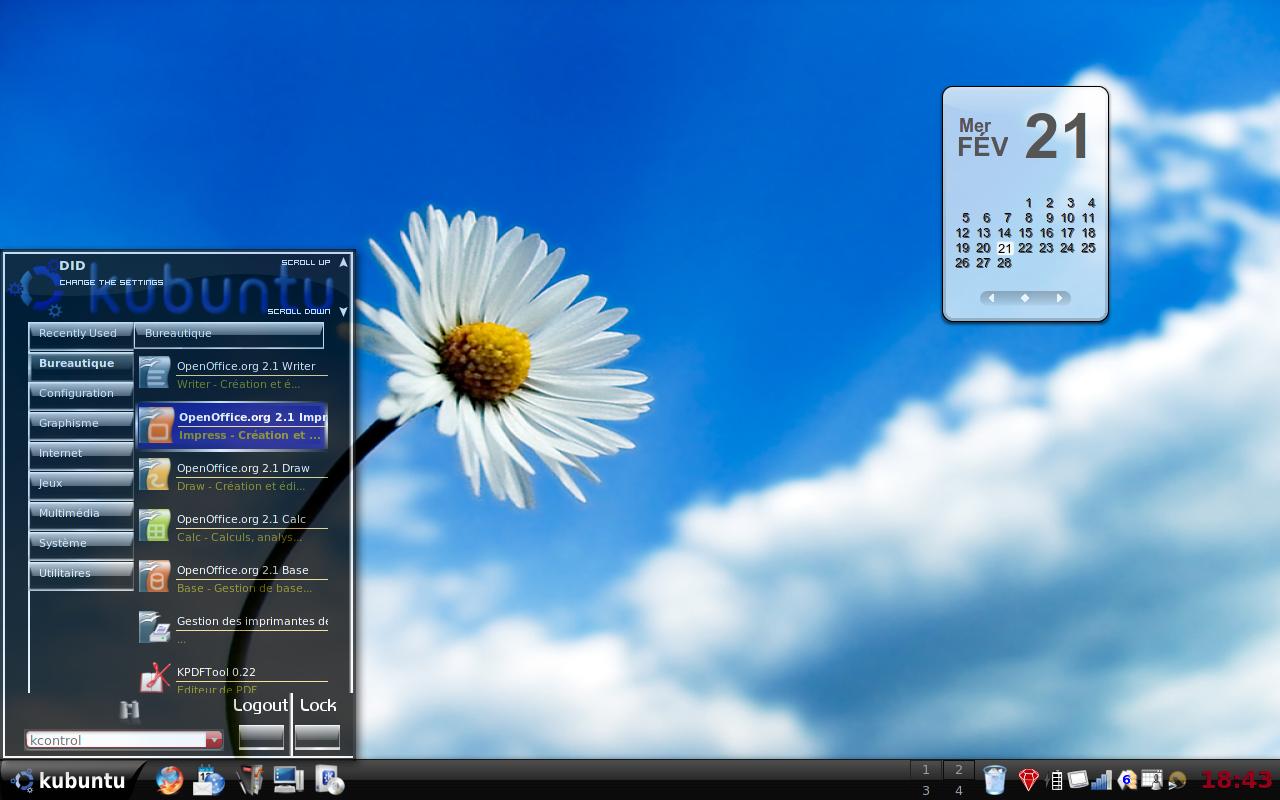Image resolution: width=1280 pixels, height=800 pixels.
Task: Open the calendar reminder tray icon
Action: [1152, 780]
